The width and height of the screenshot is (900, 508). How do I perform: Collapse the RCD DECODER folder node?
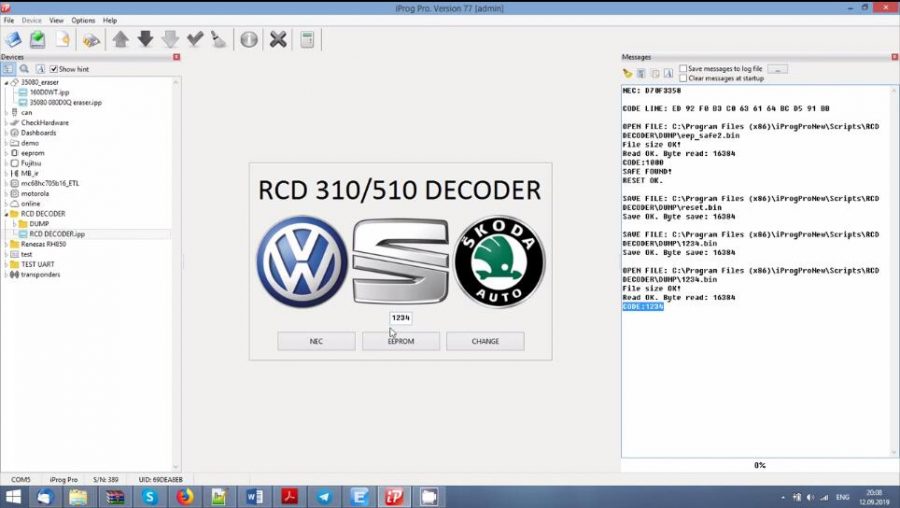(x=6, y=214)
